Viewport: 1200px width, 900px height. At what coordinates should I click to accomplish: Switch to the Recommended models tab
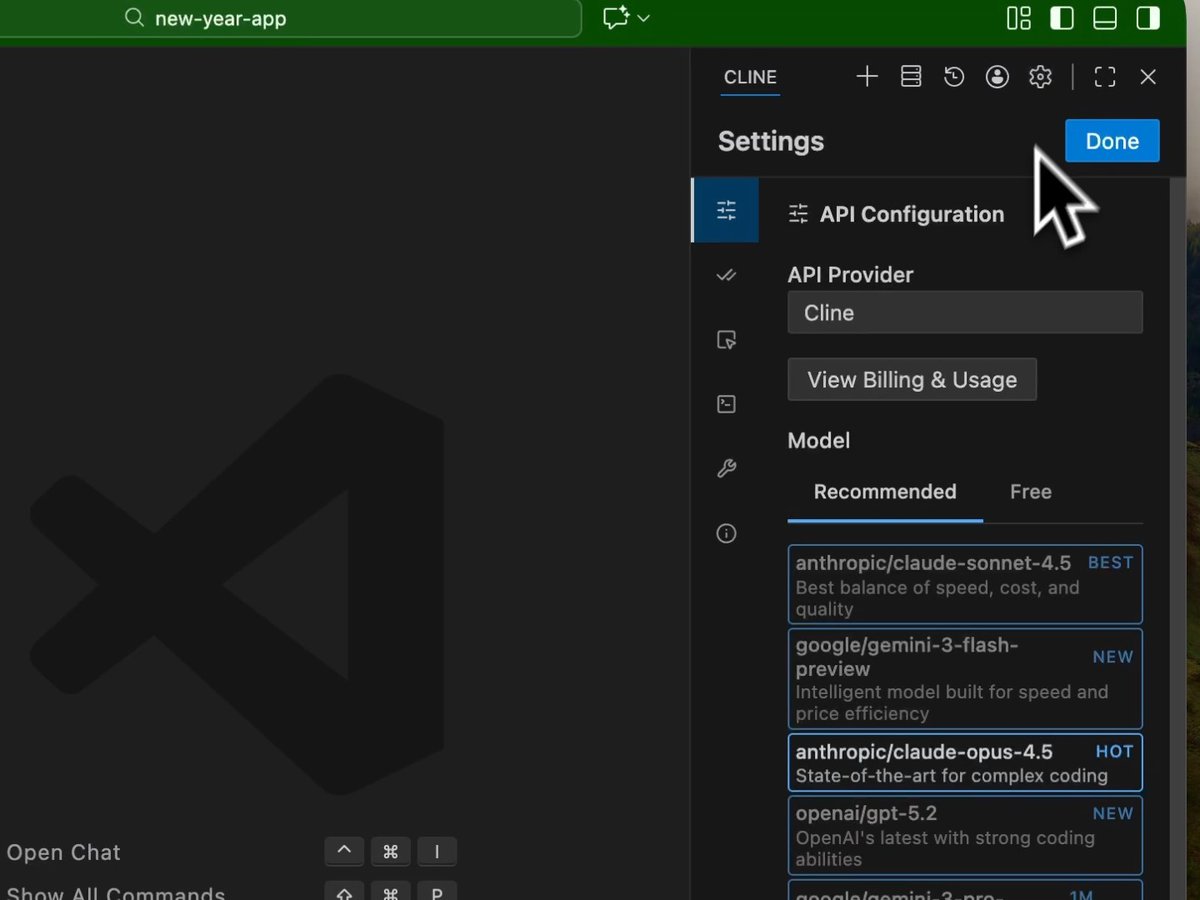(885, 492)
